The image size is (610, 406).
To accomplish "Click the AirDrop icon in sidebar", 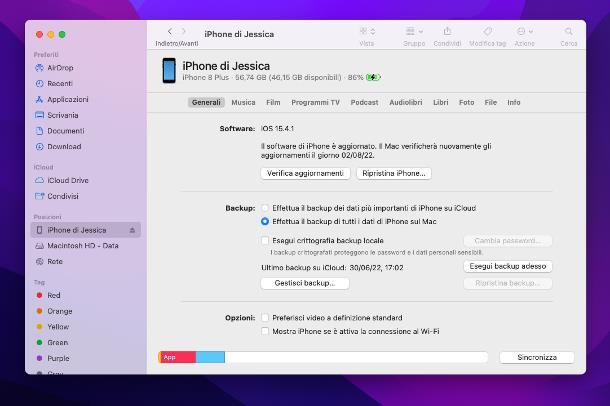I will click(x=39, y=68).
